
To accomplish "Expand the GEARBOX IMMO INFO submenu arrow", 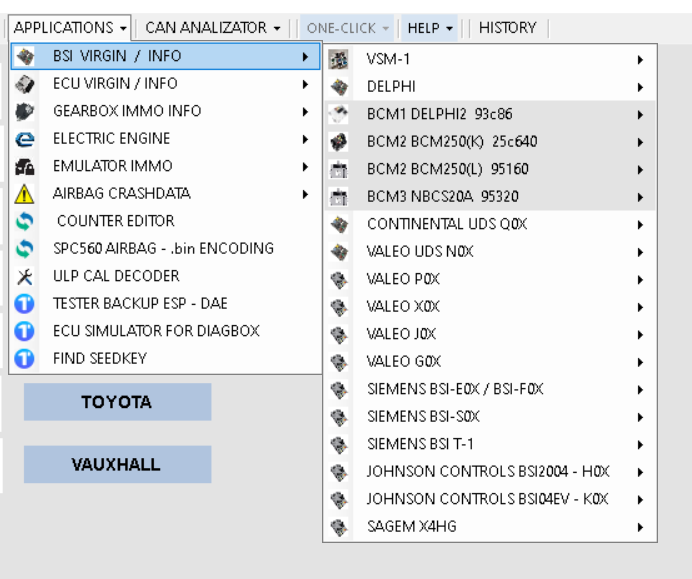I will 305,111.
